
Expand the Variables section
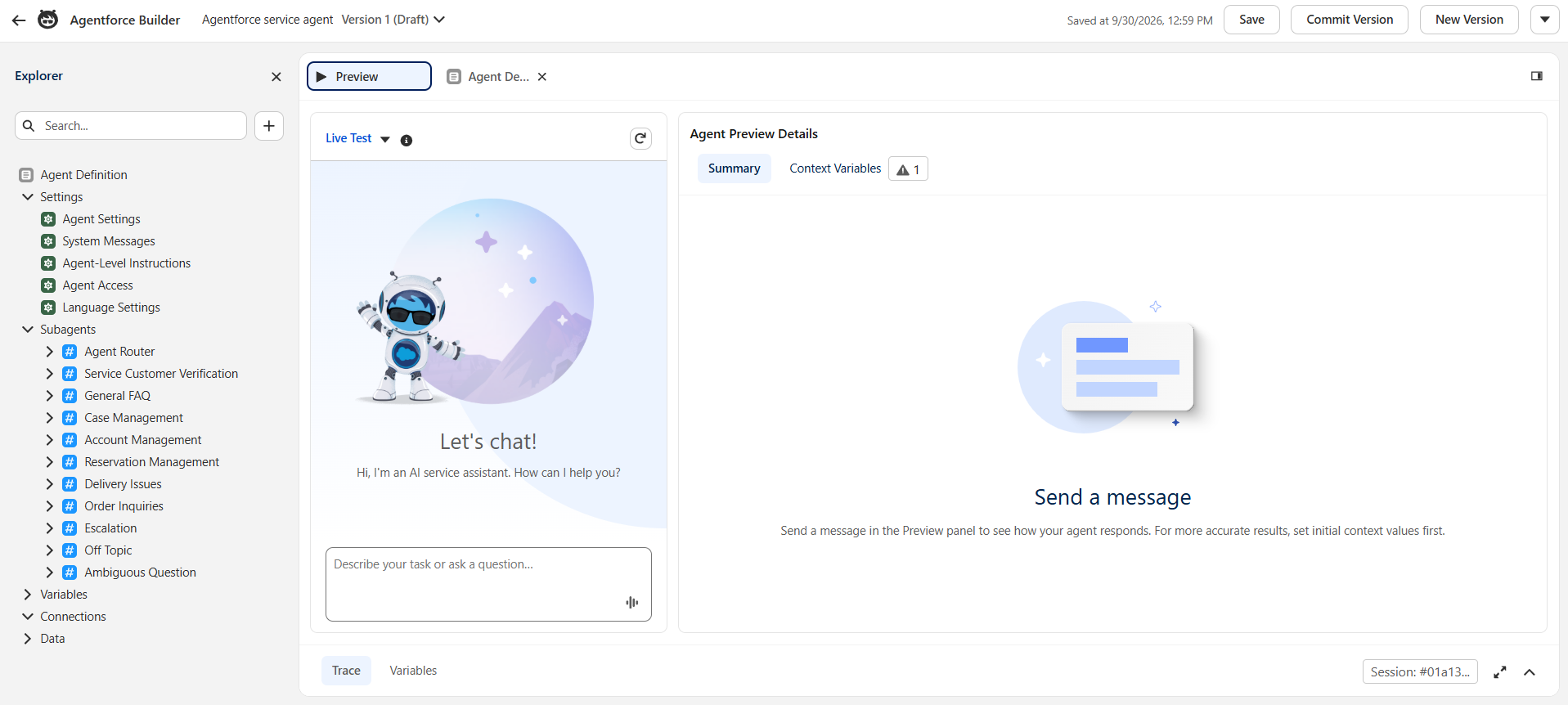pos(28,595)
